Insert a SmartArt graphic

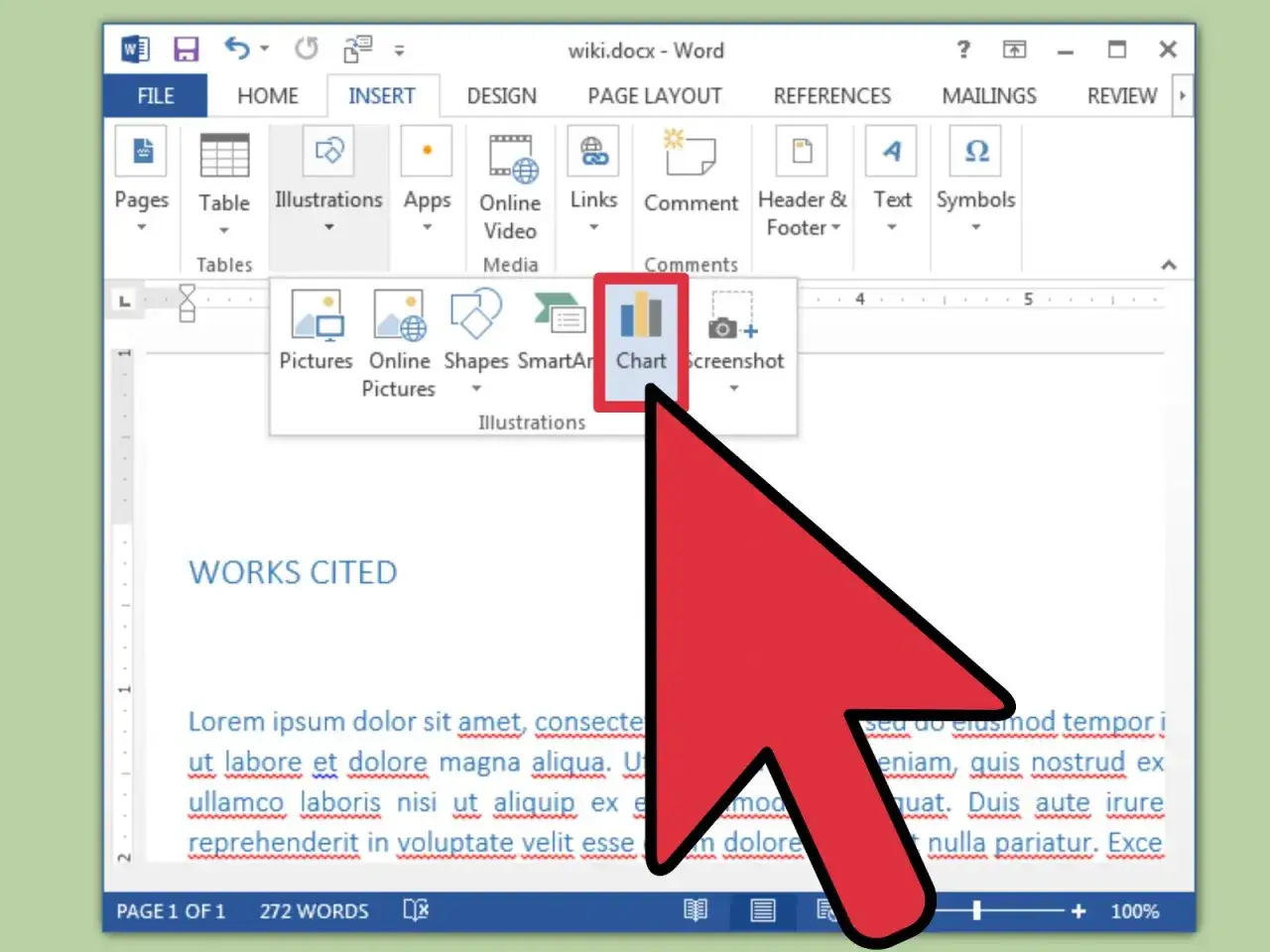click(x=556, y=330)
